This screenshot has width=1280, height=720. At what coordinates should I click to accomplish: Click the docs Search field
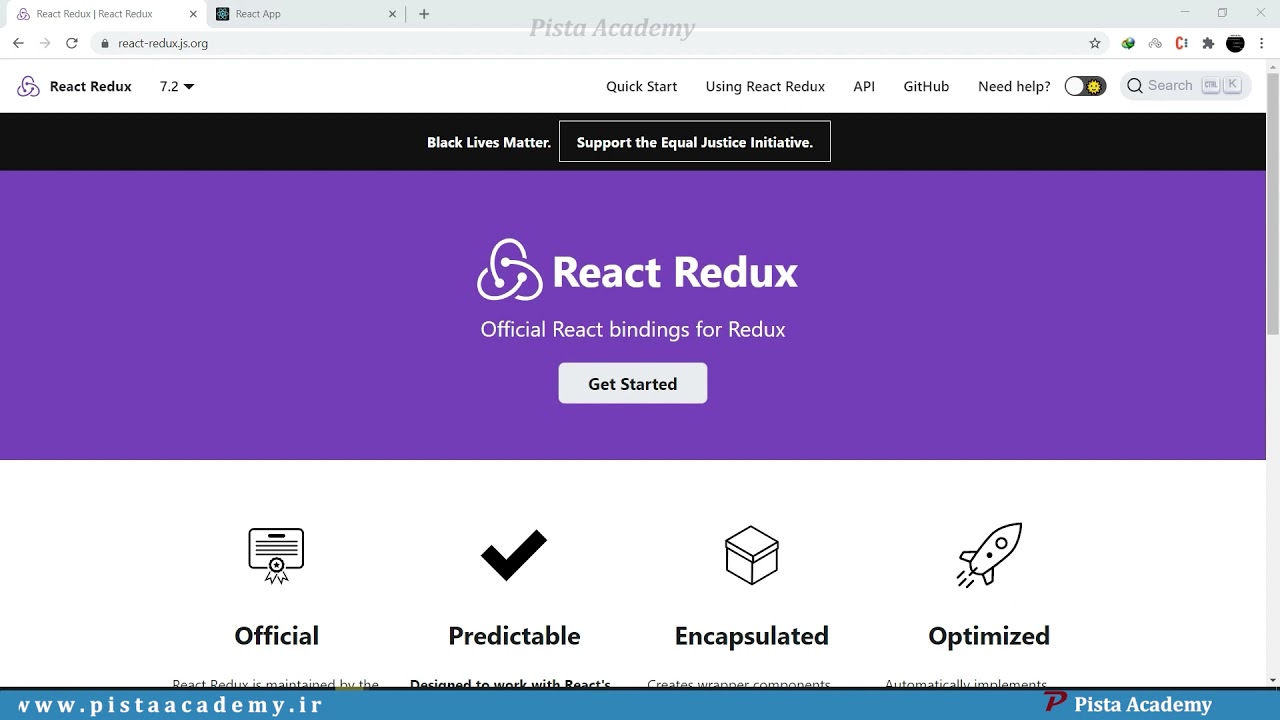pos(1186,86)
